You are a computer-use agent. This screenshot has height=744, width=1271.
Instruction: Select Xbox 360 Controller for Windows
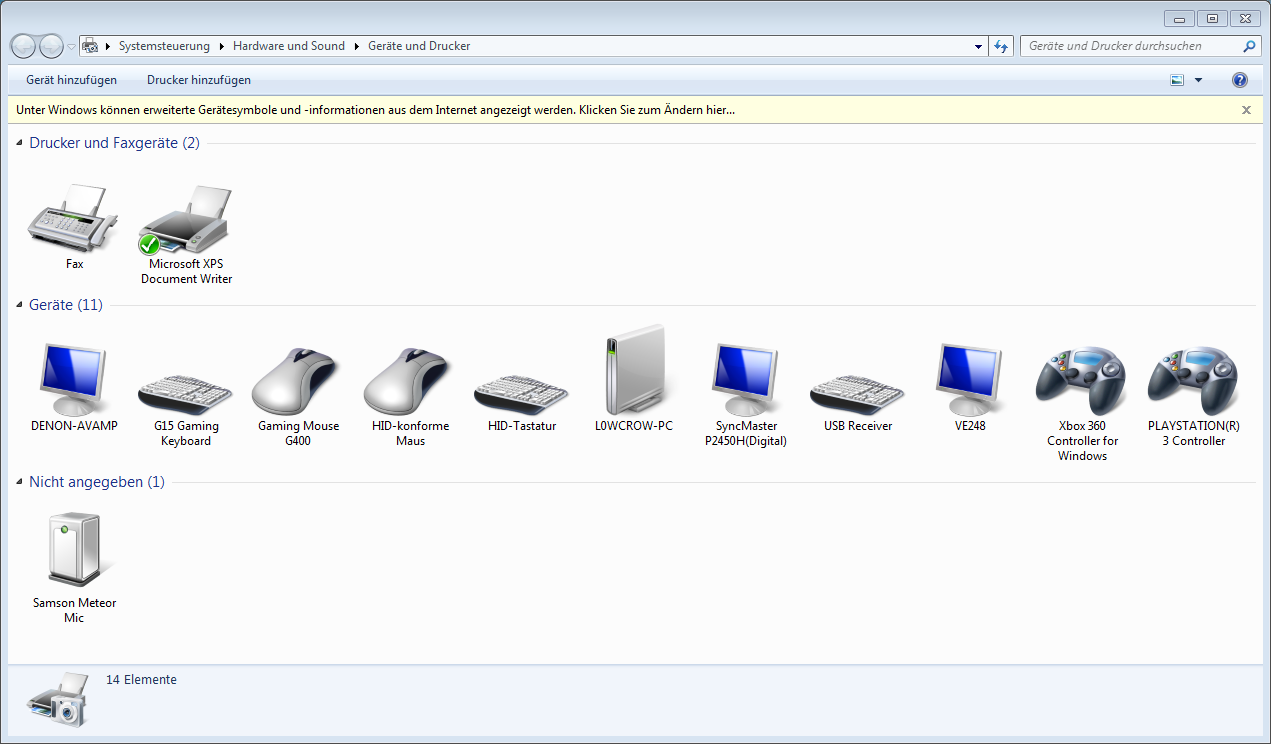pyautogui.click(x=1082, y=381)
